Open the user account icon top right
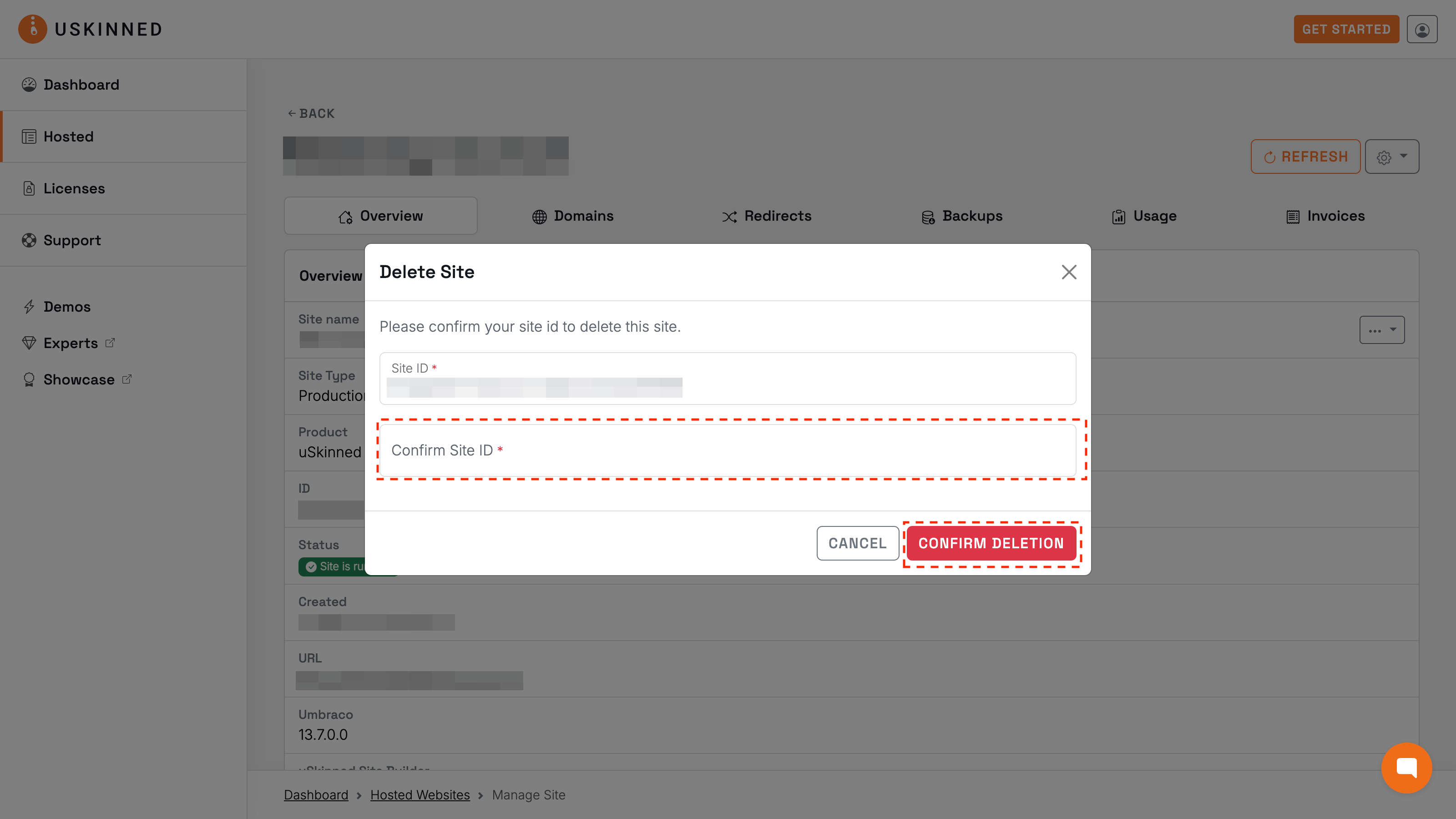 [1422, 29]
